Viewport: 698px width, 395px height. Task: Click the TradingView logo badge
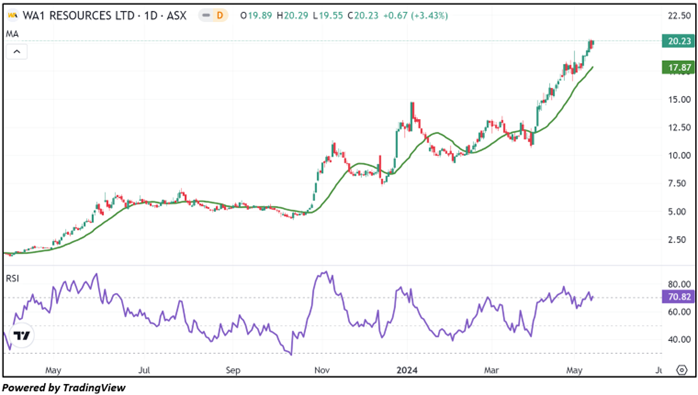point(21,335)
